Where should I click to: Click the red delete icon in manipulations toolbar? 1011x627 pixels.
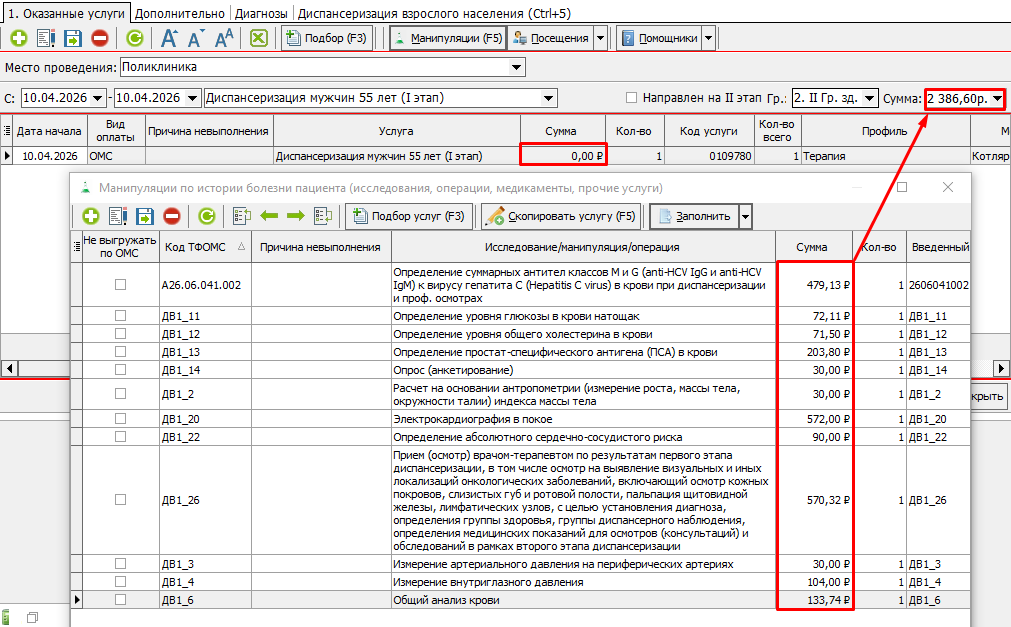[172, 216]
